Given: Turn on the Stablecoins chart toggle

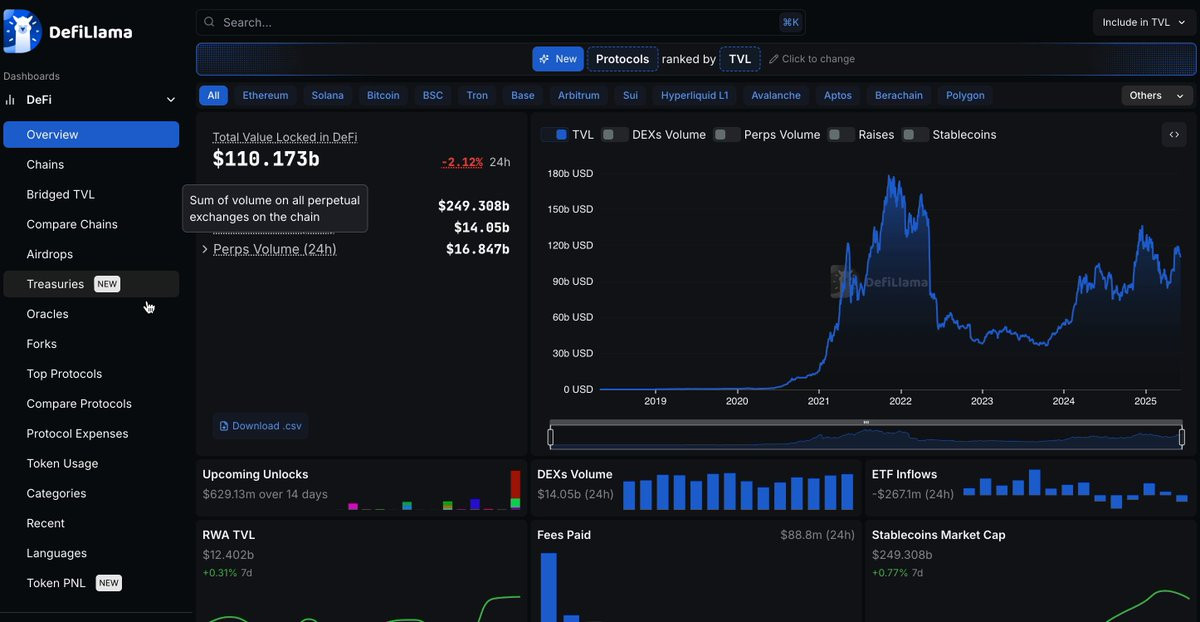Looking at the screenshot, I should point(914,135).
